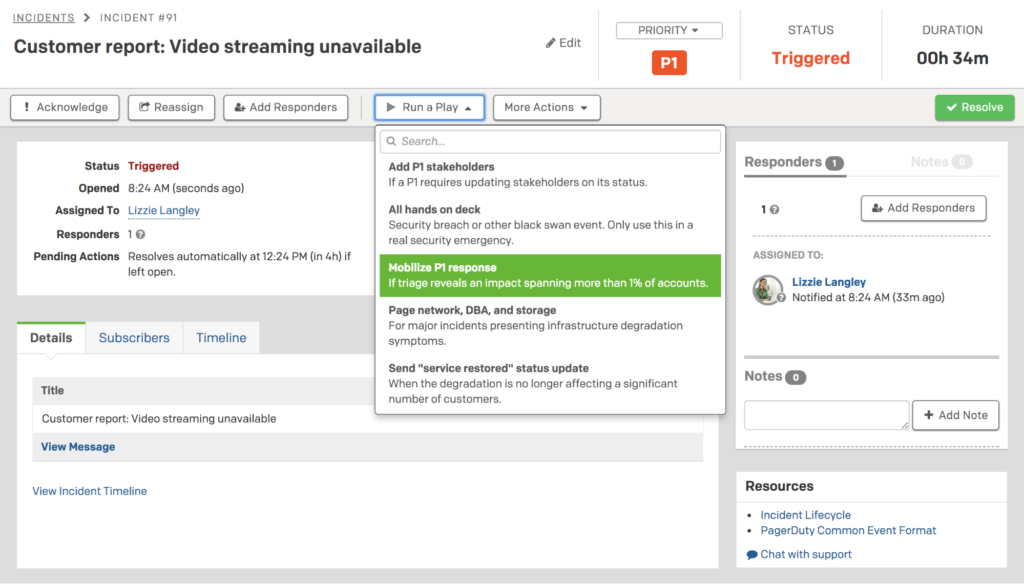Click Add Responders button in Responders panel
The image size is (1024, 584).
tap(923, 208)
